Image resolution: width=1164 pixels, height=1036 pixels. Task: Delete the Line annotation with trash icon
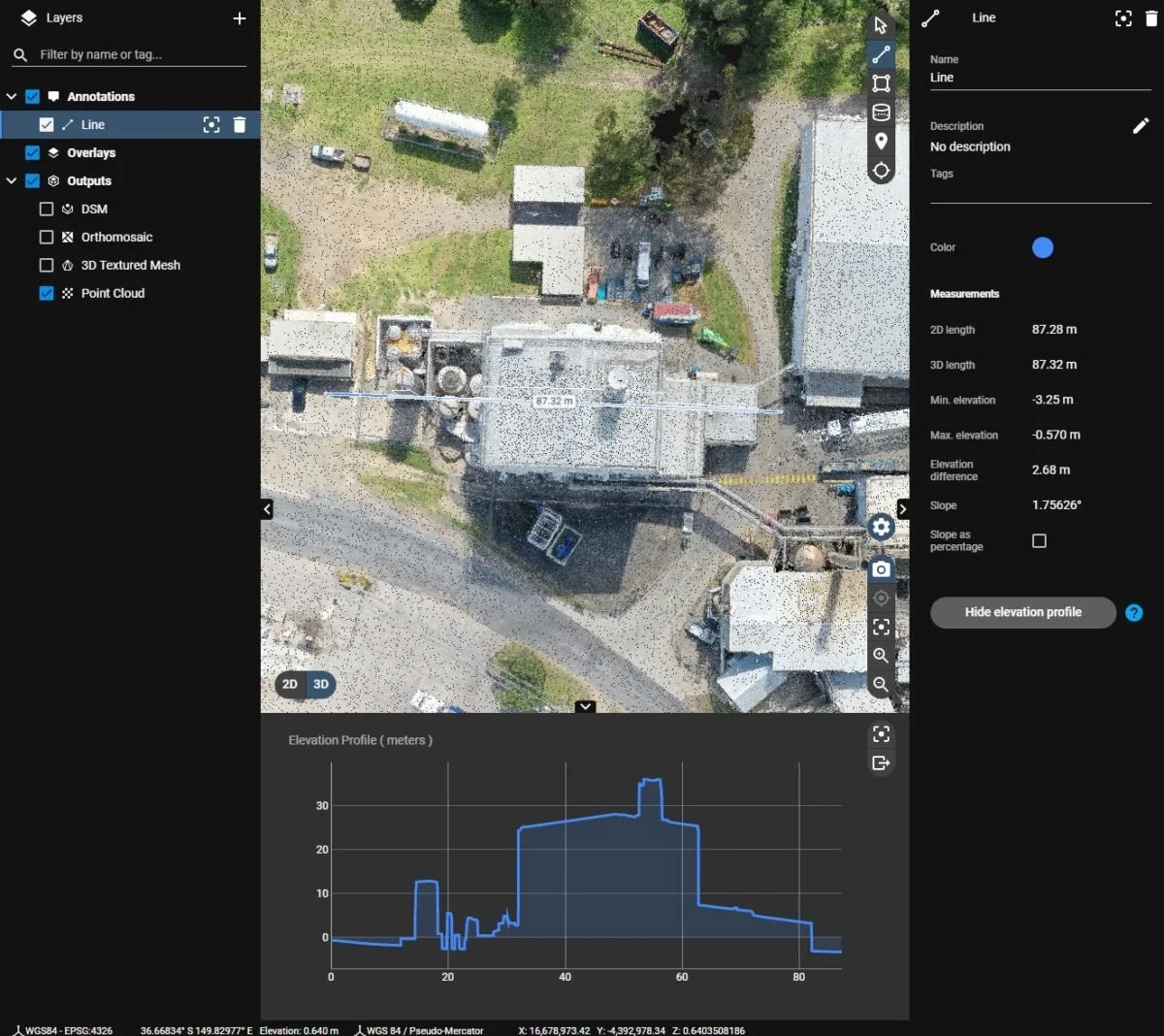coord(240,124)
